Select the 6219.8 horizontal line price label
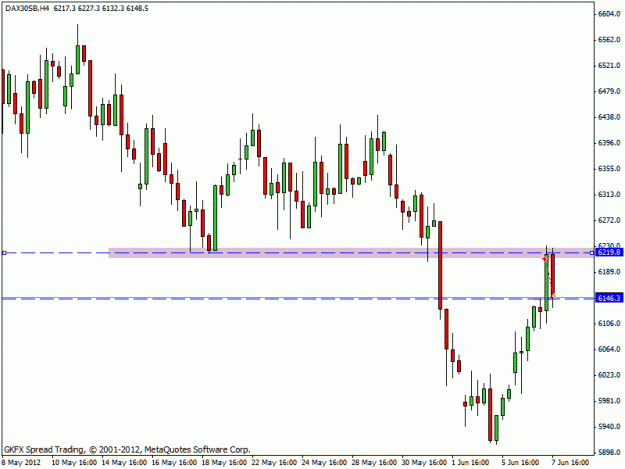 pos(609,252)
